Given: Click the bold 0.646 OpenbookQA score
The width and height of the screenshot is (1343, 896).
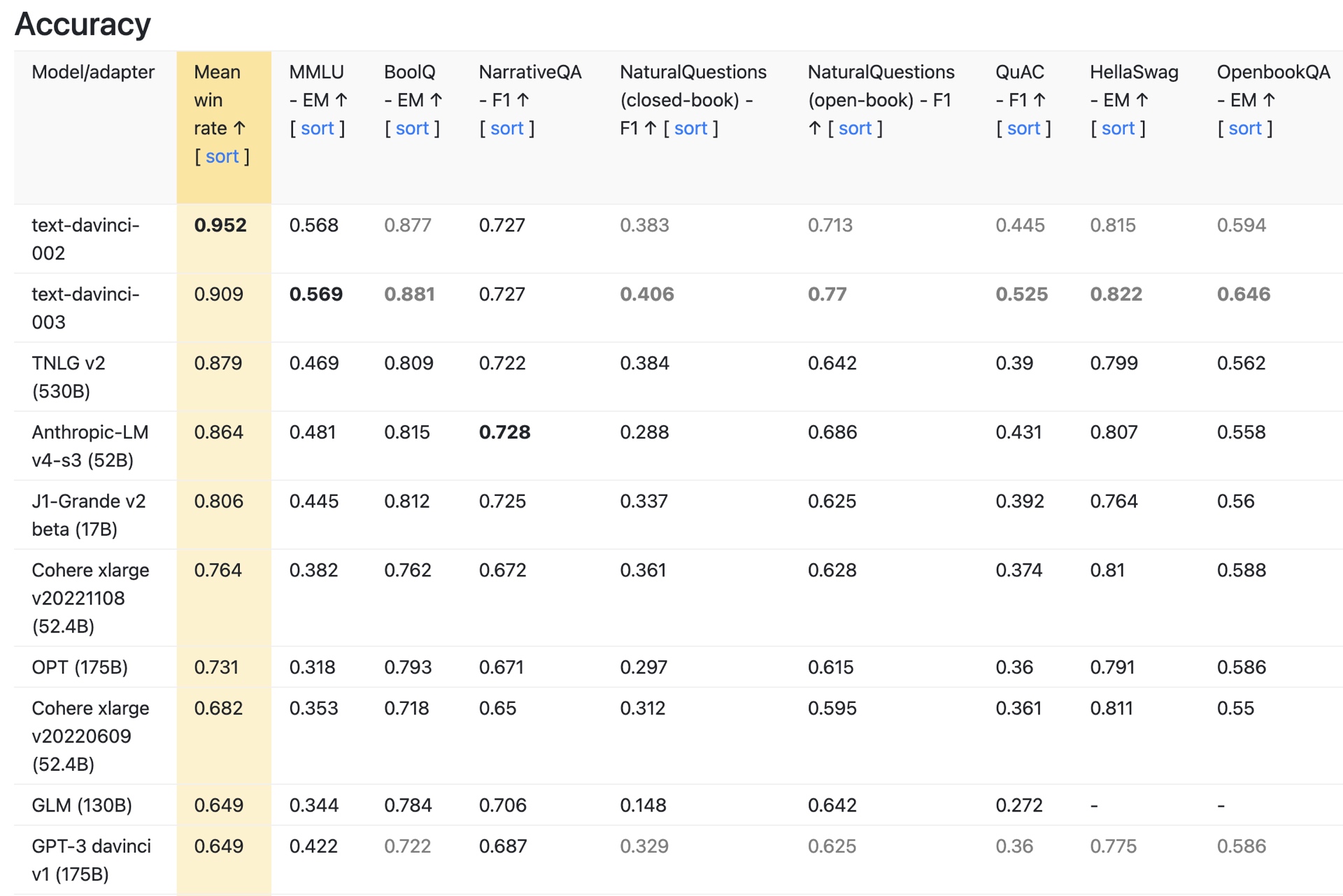Looking at the screenshot, I should (1244, 294).
